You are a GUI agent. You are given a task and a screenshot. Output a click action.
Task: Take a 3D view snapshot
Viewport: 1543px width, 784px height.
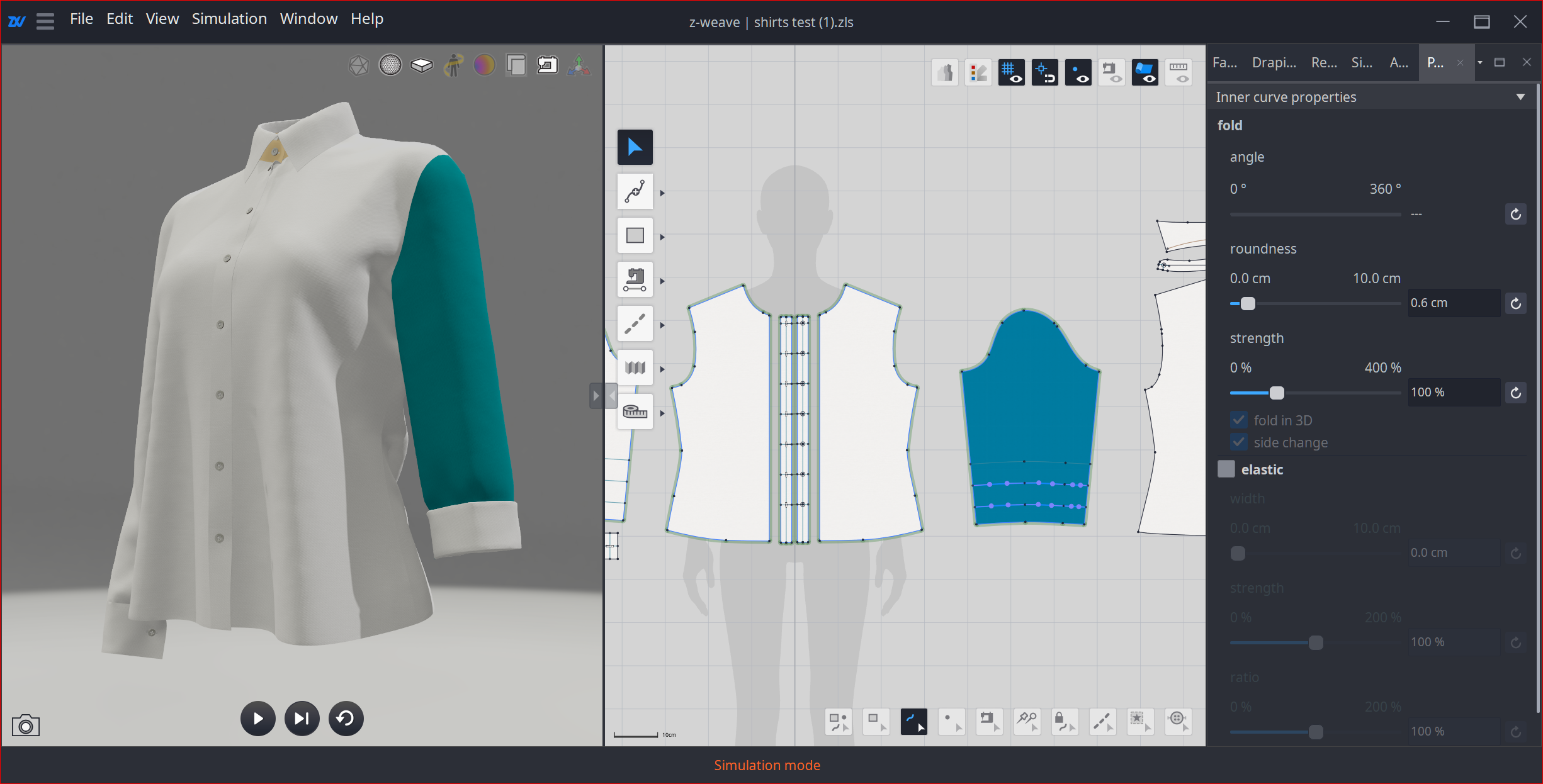coord(26,725)
